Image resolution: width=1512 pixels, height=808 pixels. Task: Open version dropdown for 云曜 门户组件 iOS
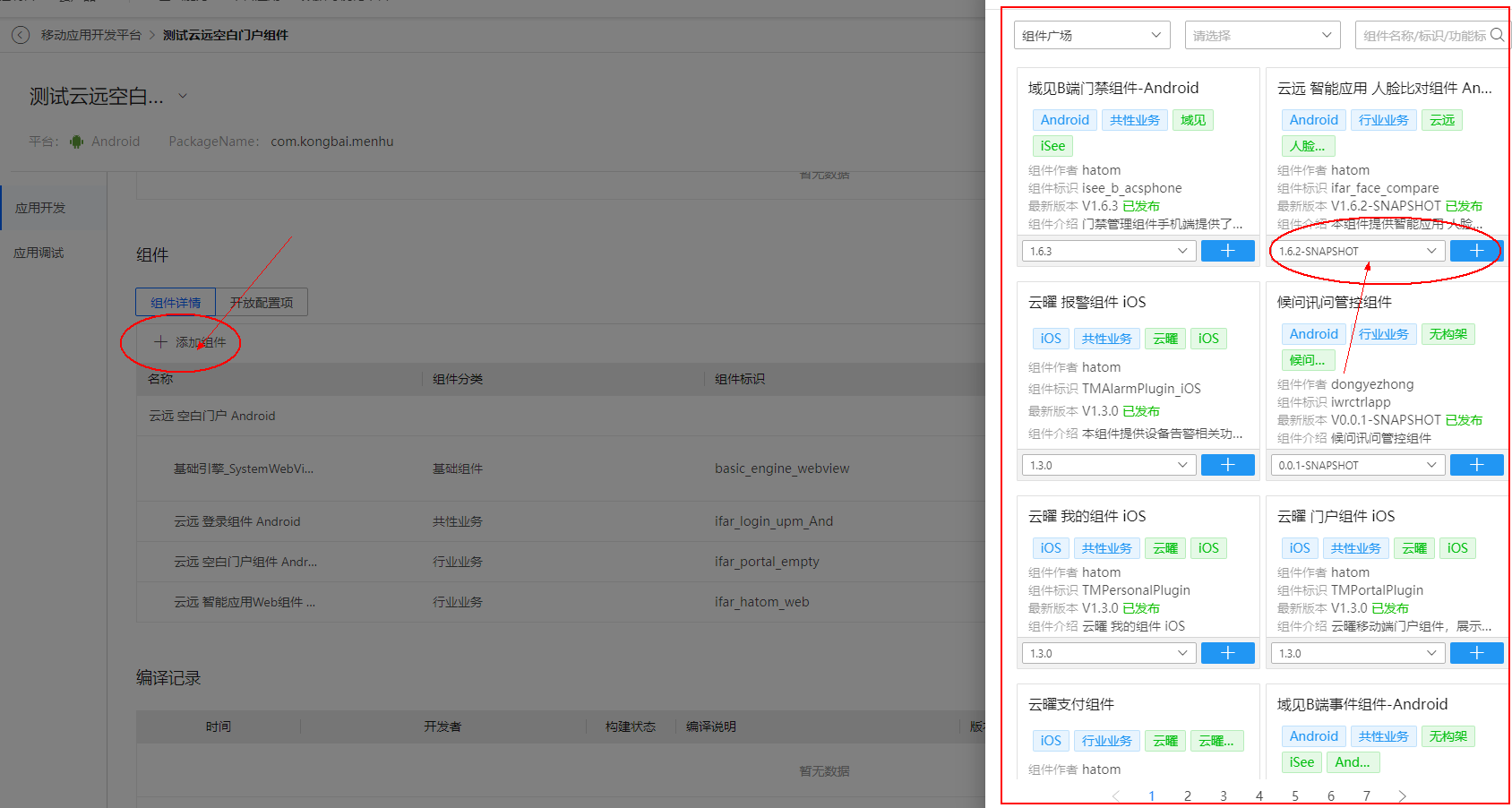click(x=1358, y=653)
